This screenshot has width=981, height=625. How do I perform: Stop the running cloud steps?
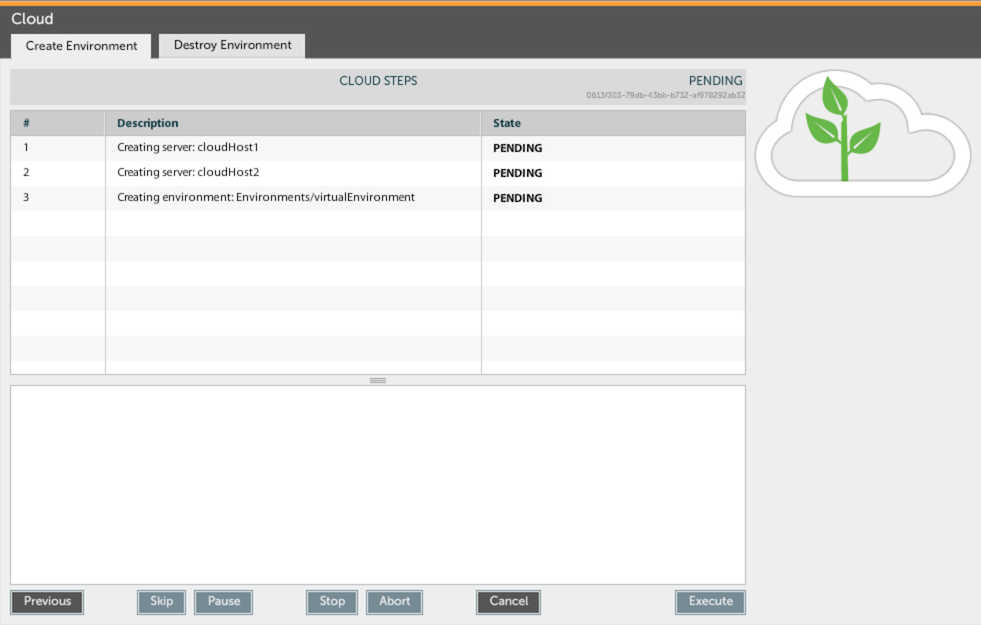pyautogui.click(x=332, y=602)
